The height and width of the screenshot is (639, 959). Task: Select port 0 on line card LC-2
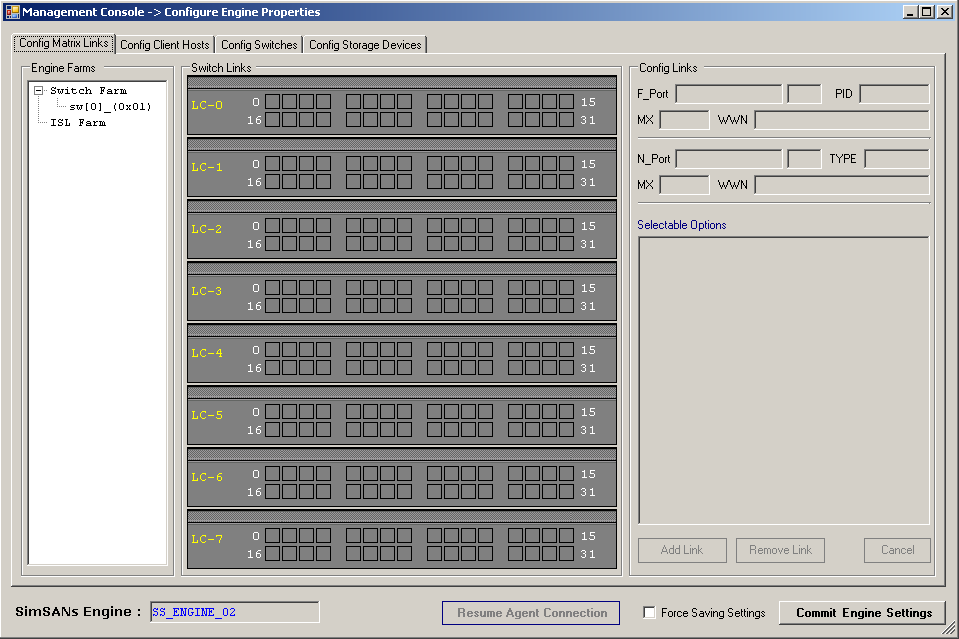[x=273, y=226]
